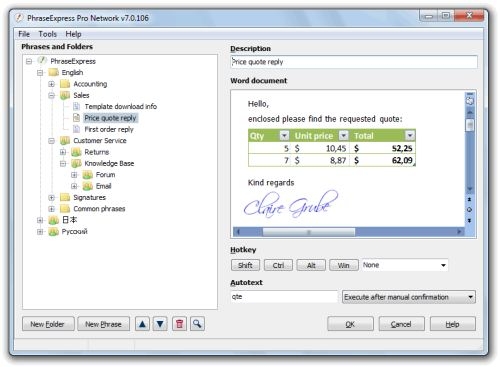Click the Template download info document icon
This screenshot has width=500, height=367.
point(76,106)
